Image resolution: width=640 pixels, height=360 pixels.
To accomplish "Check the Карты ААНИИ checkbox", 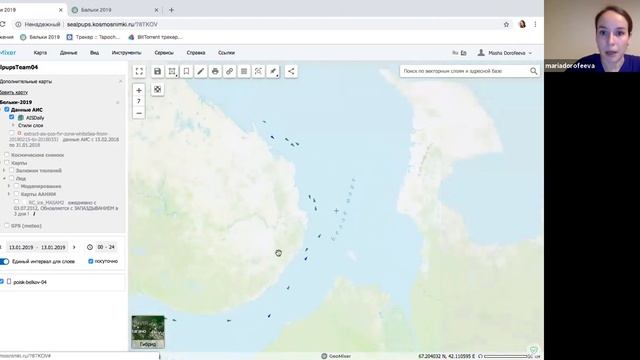I will (16, 194).
